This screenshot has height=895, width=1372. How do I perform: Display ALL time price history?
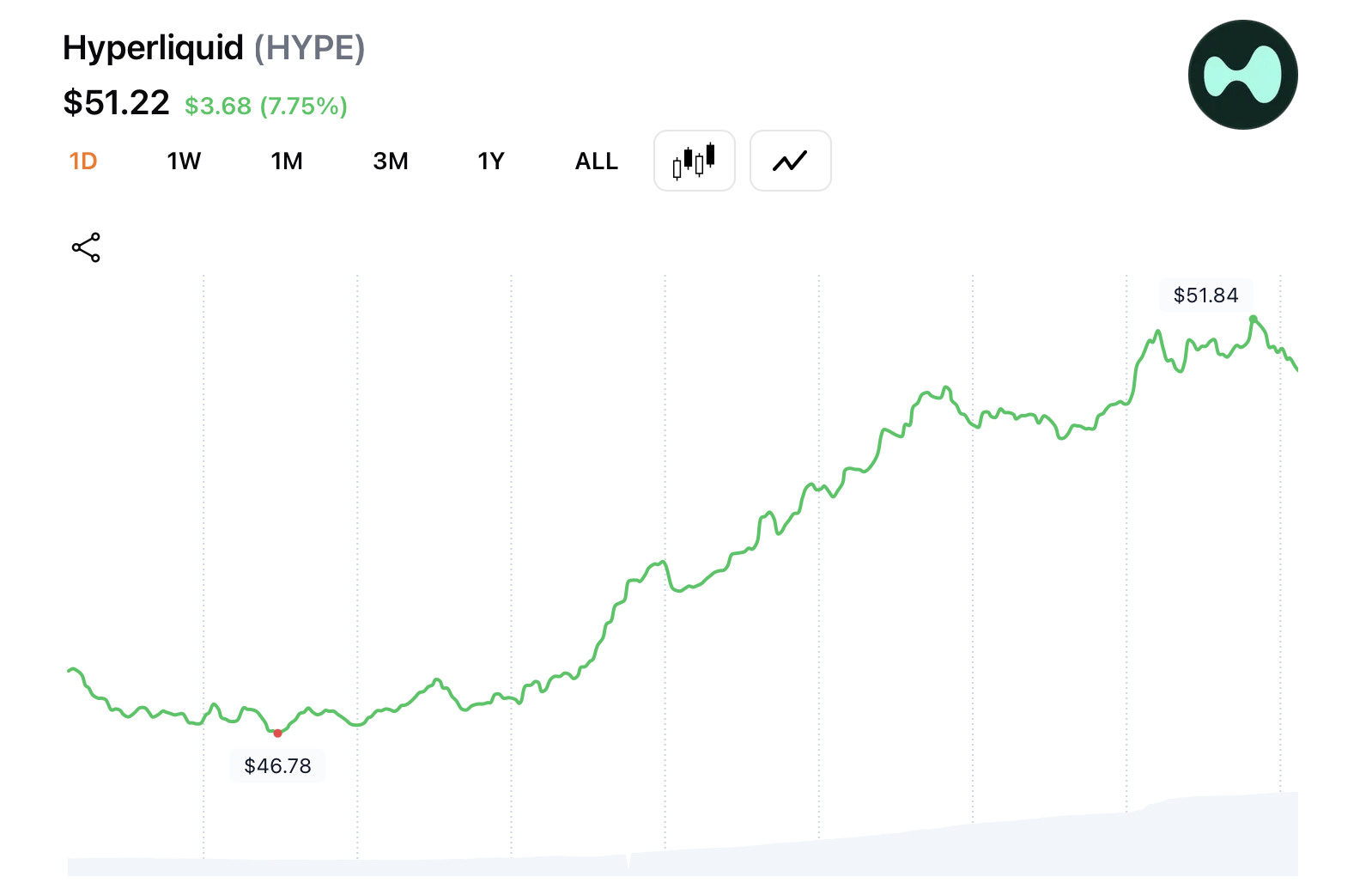pyautogui.click(x=596, y=161)
